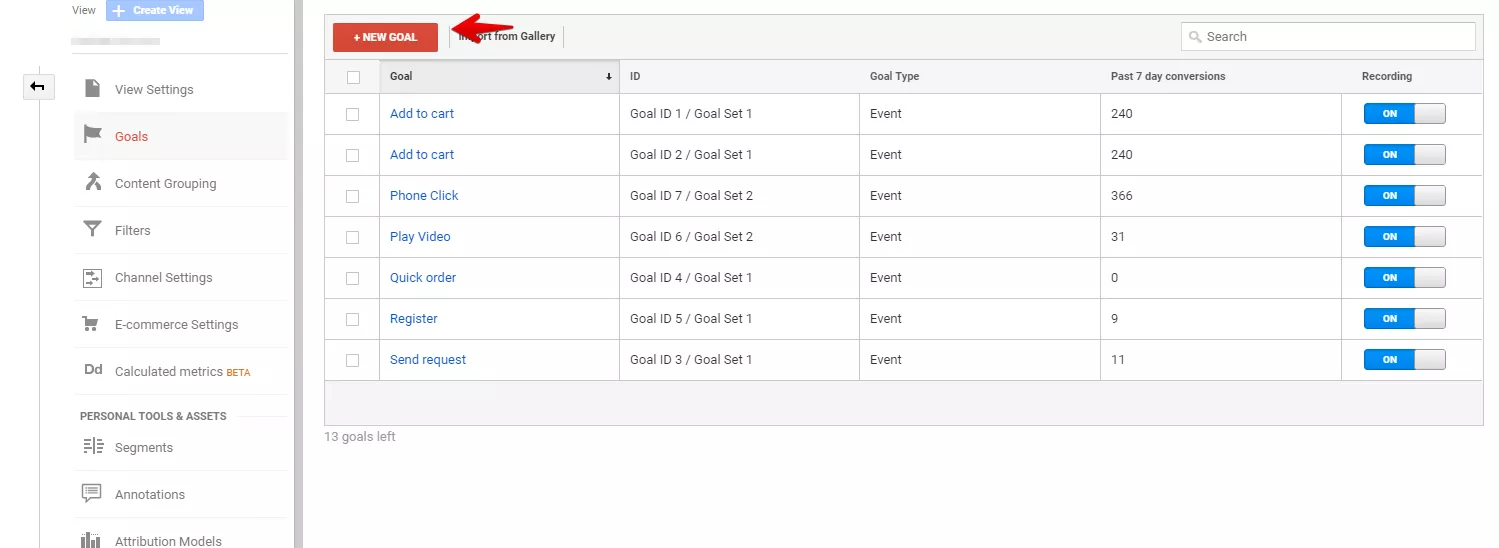Click the Recording column header
Image resolution: width=1499 pixels, height=548 pixels.
point(1412,76)
